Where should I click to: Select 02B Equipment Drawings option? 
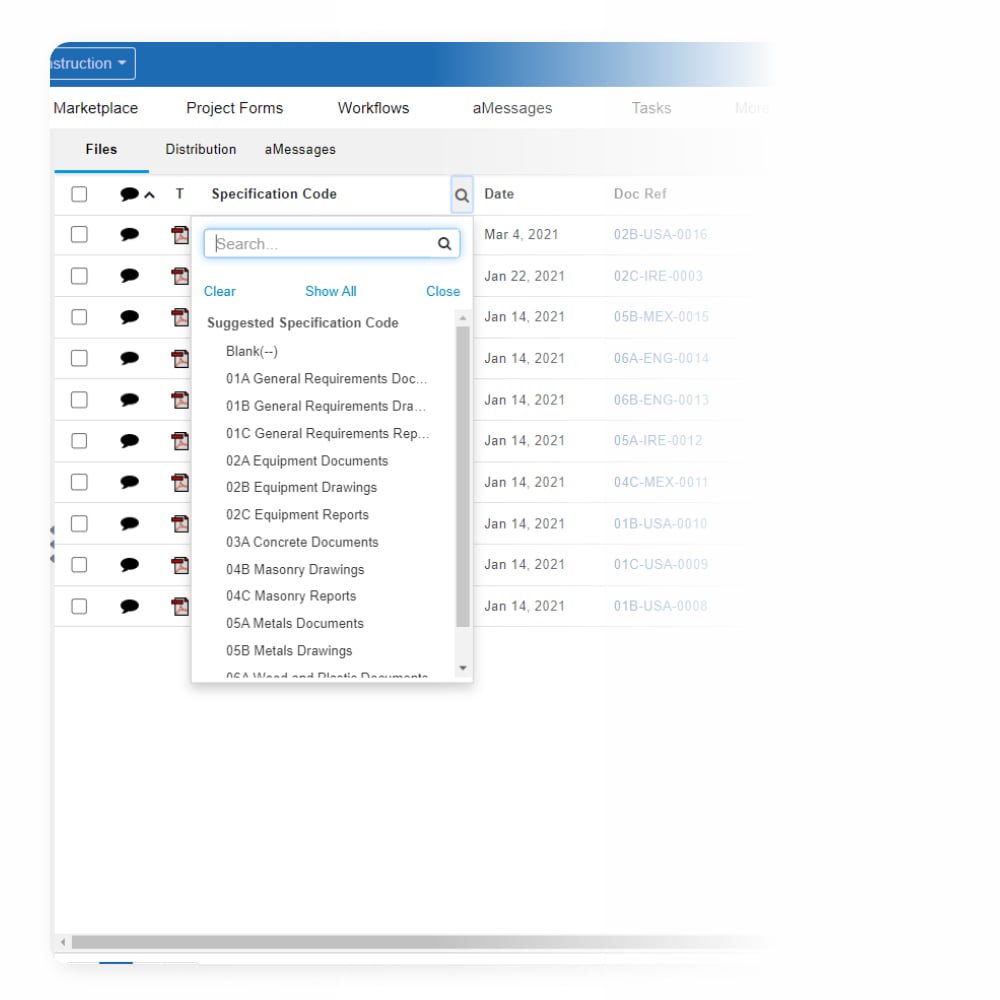[301, 488]
